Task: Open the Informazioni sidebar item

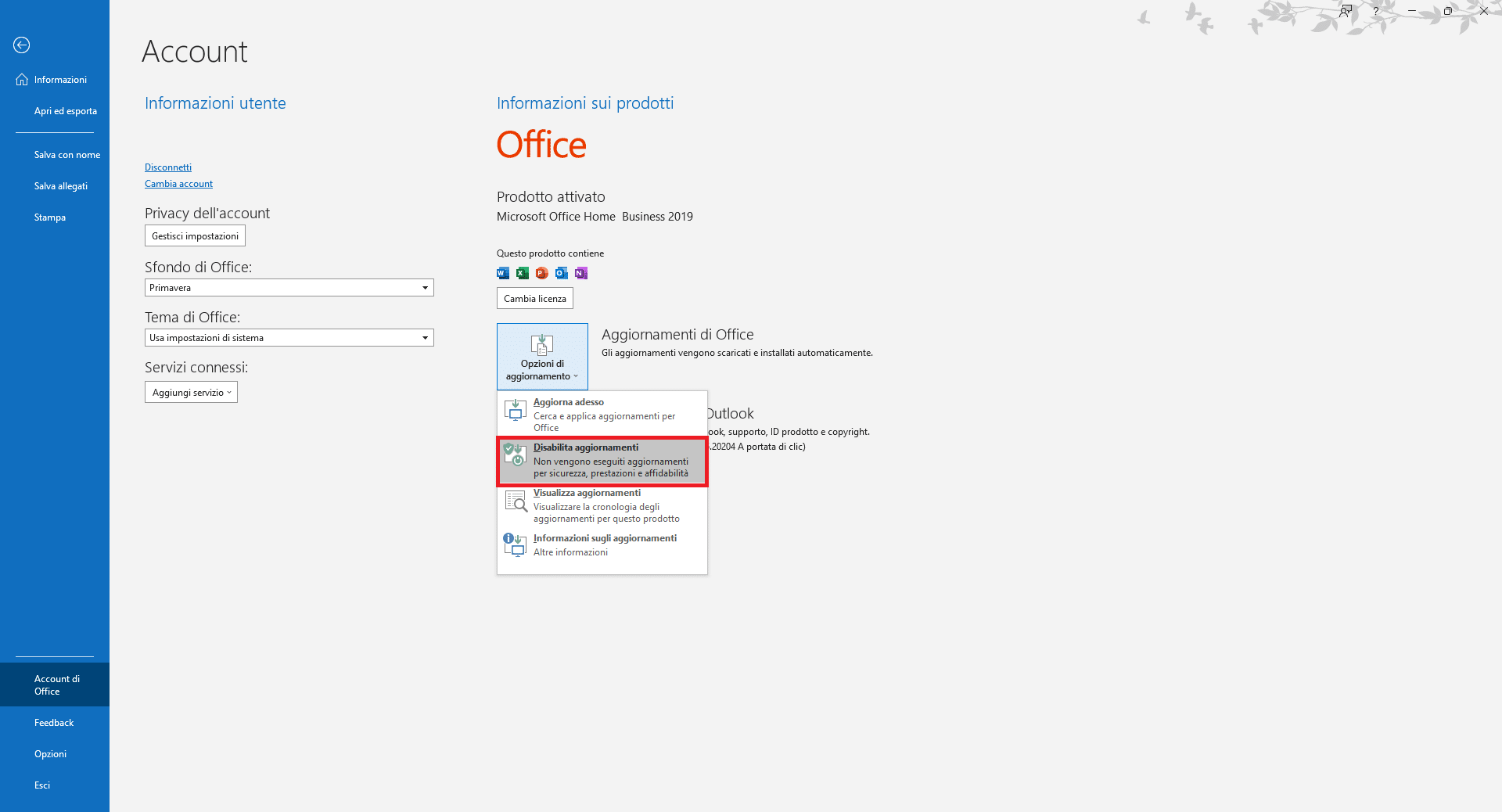Action: (x=55, y=80)
